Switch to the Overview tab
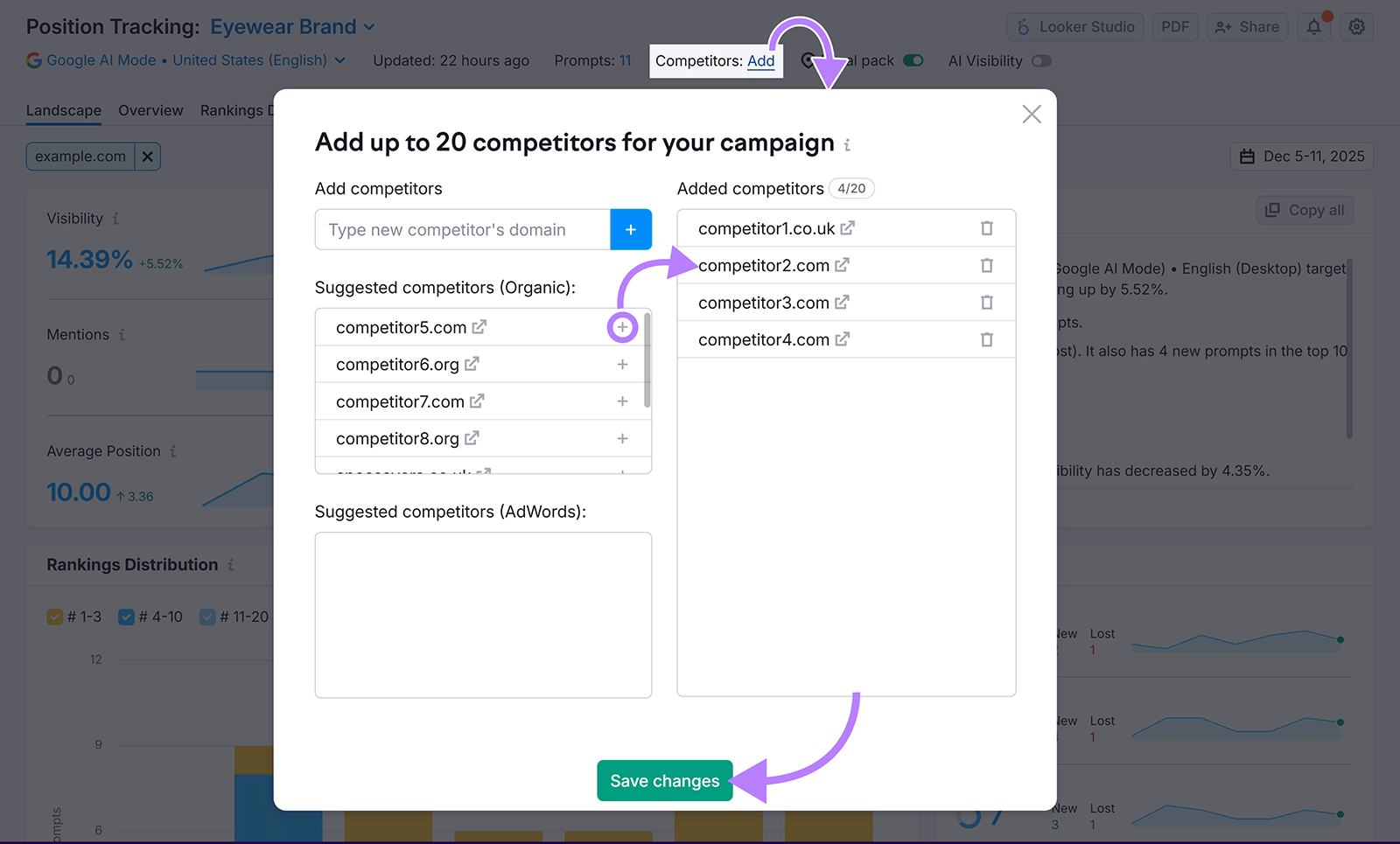1400x844 pixels. [150, 110]
